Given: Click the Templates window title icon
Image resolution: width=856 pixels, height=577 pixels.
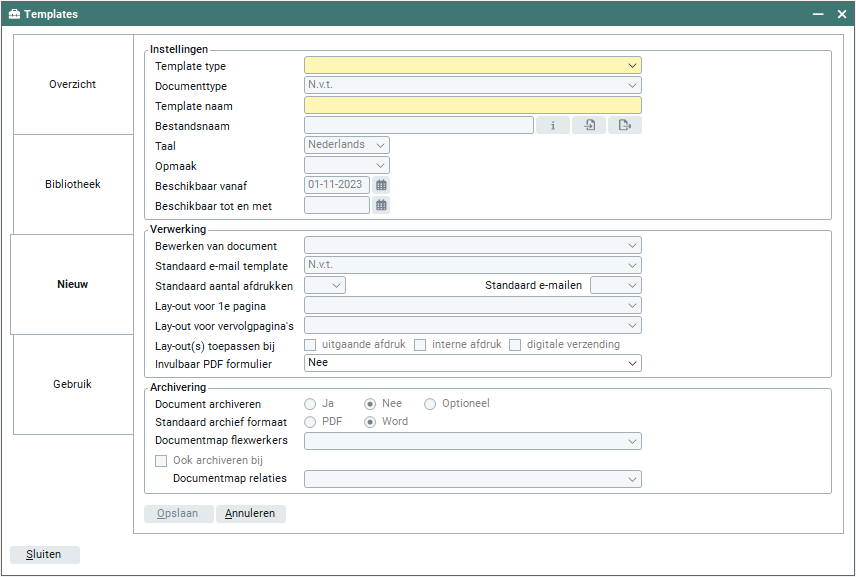Looking at the screenshot, I should click(14, 14).
